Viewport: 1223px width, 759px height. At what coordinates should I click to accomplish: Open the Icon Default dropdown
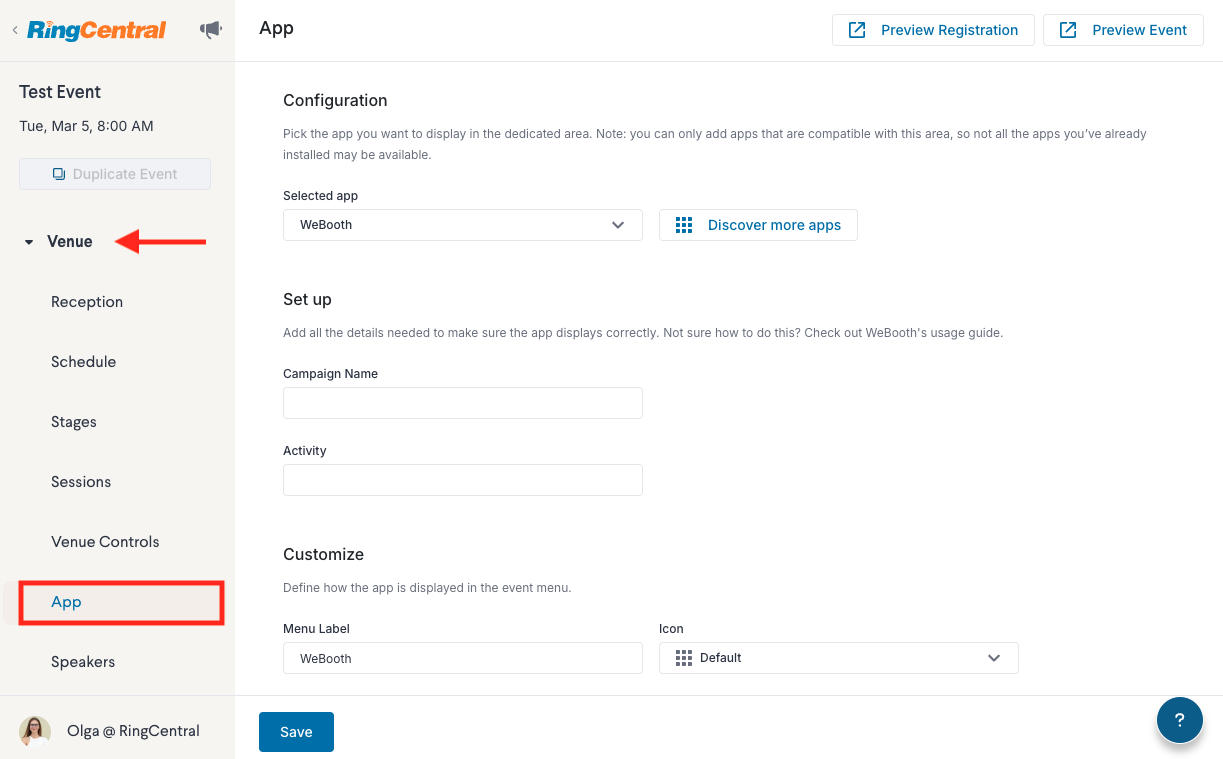pyautogui.click(x=839, y=658)
